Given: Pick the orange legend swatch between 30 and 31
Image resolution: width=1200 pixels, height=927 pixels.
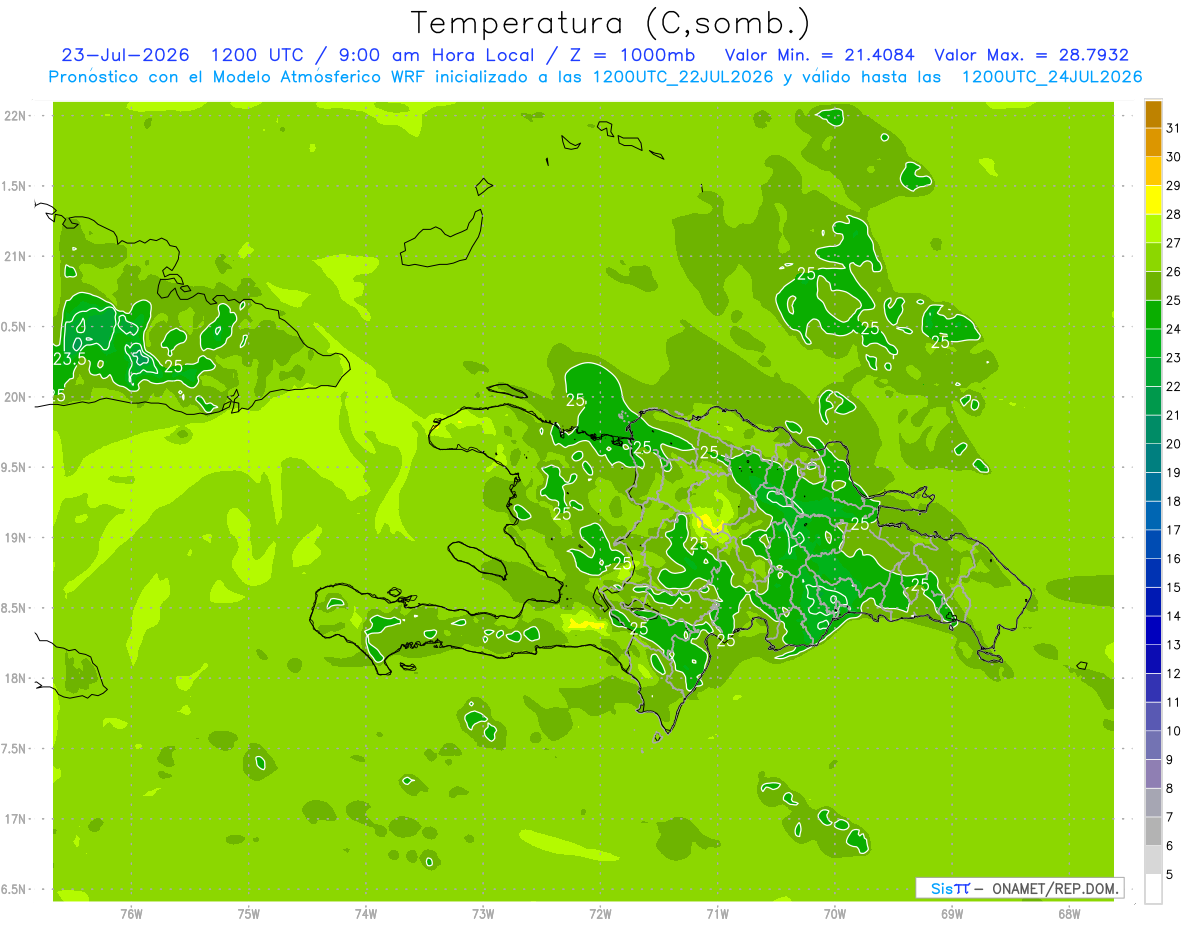Looking at the screenshot, I should (x=1153, y=143).
